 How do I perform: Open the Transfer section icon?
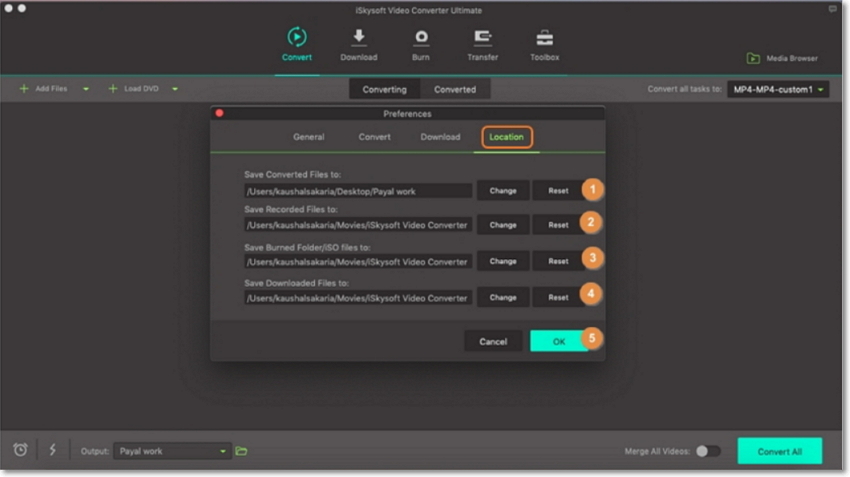pos(482,38)
